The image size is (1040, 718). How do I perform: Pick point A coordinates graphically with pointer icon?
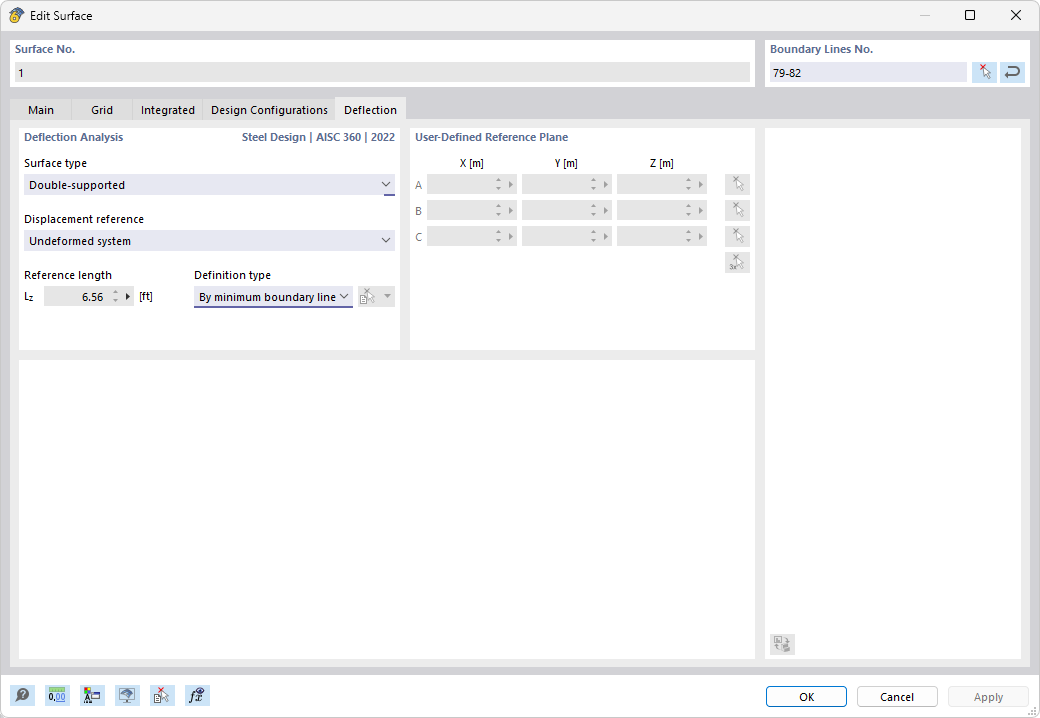[x=737, y=184]
